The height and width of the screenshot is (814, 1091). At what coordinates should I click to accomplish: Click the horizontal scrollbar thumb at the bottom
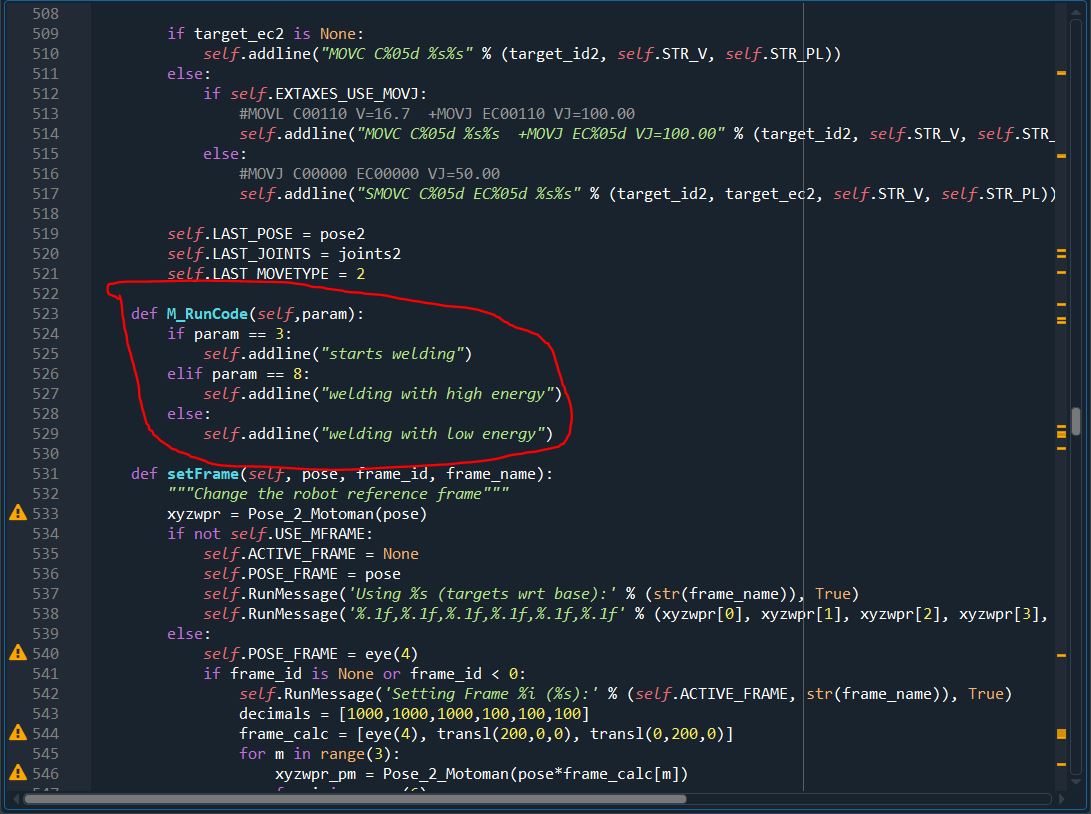(x=355, y=799)
